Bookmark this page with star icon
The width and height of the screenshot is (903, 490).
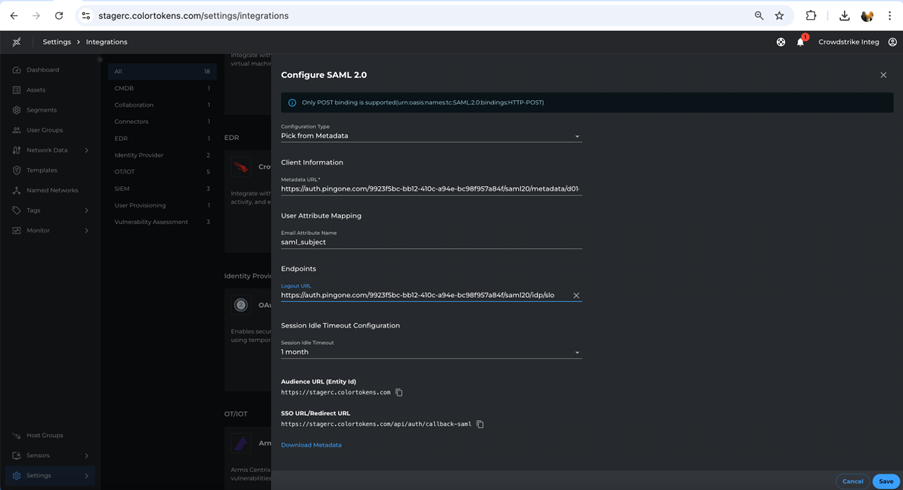pos(779,16)
